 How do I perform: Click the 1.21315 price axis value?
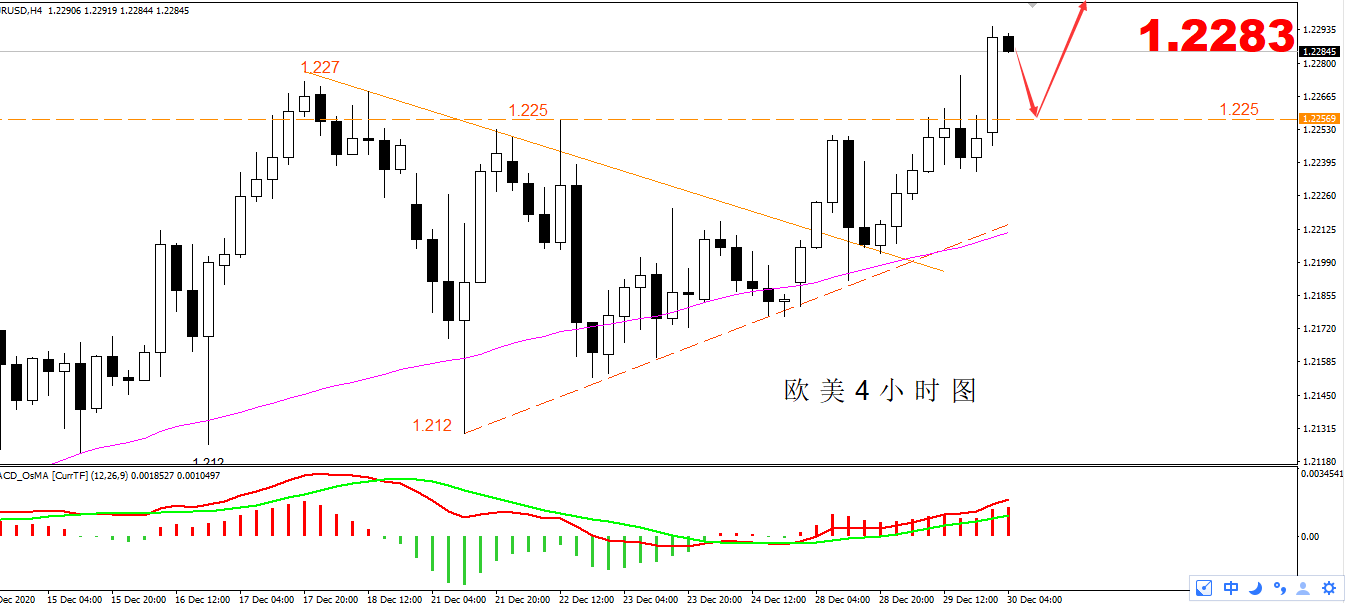point(1321,429)
